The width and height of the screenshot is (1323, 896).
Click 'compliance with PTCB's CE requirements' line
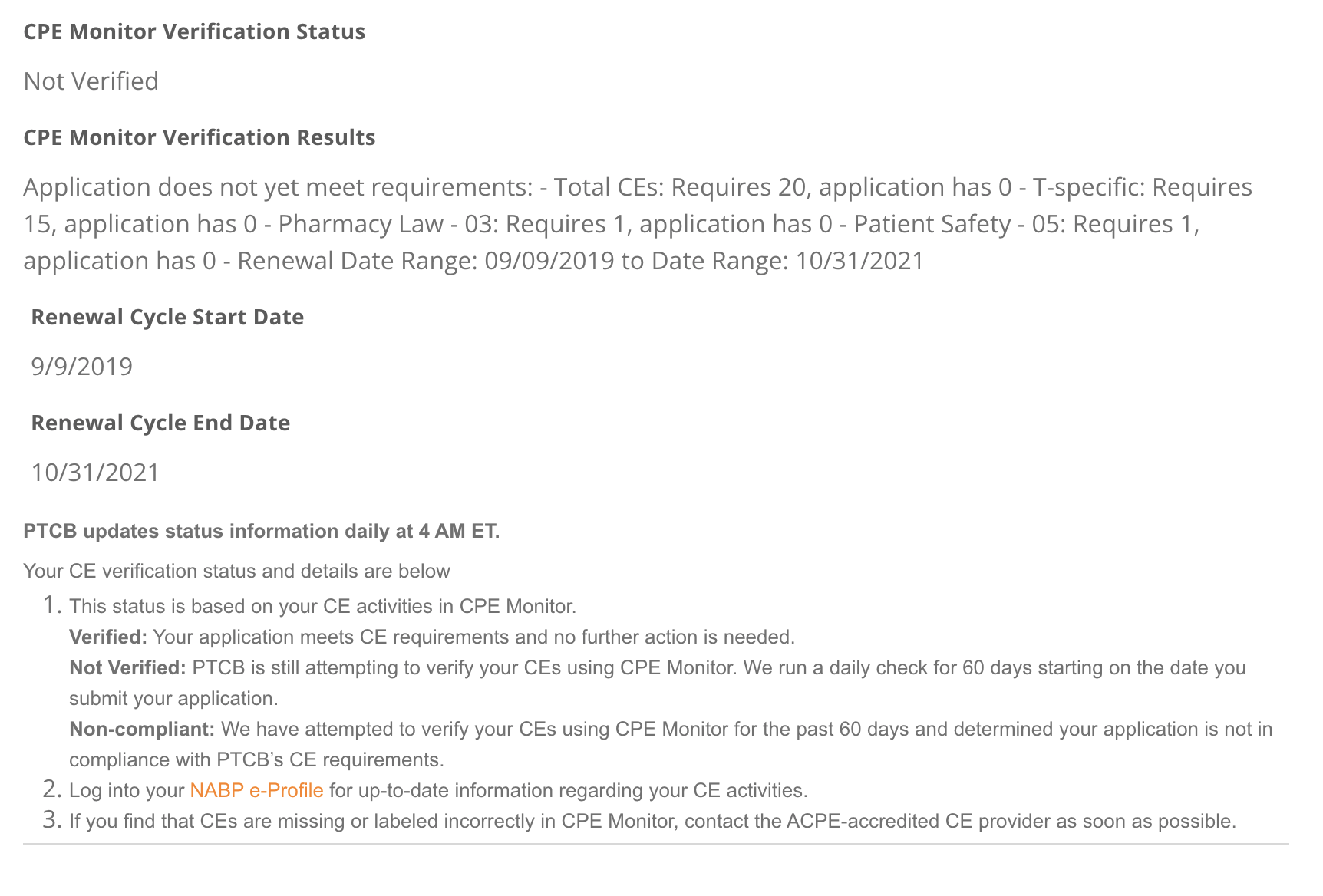[x=256, y=760]
